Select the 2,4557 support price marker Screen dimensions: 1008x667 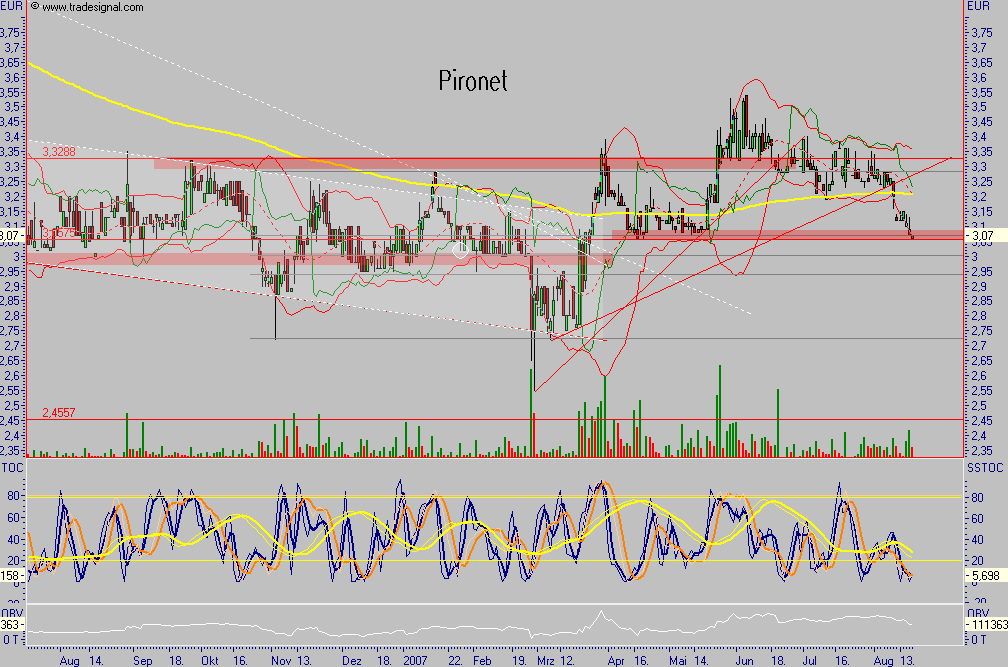(x=58, y=412)
